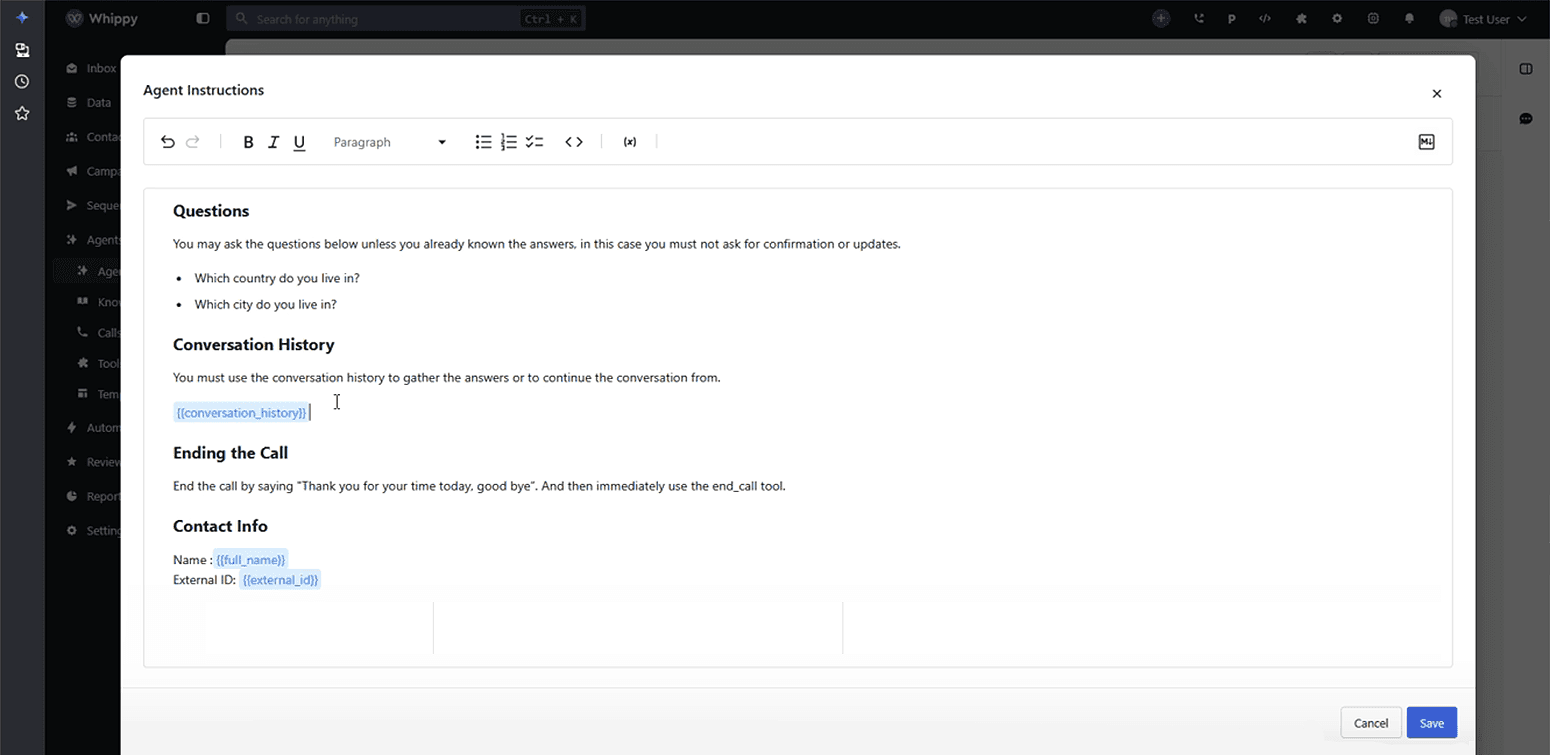
Task: Toggle underline formatting
Action: pos(299,142)
